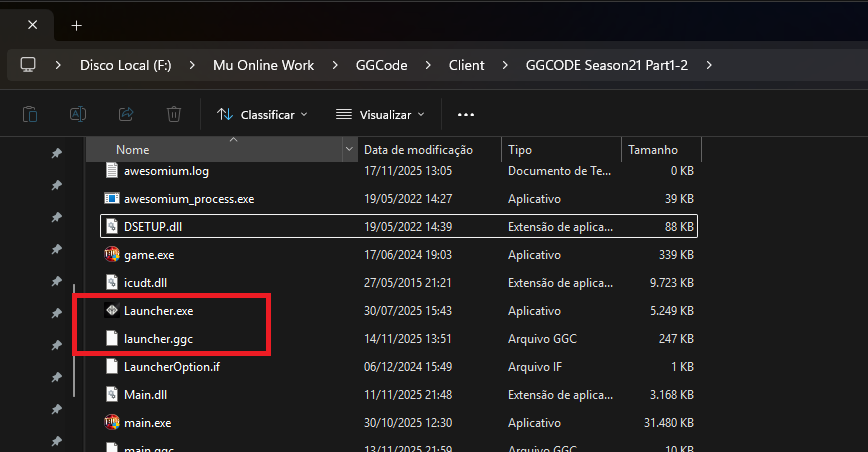
Task: Click the Arquivo IF type cell
Action: [x=535, y=367]
